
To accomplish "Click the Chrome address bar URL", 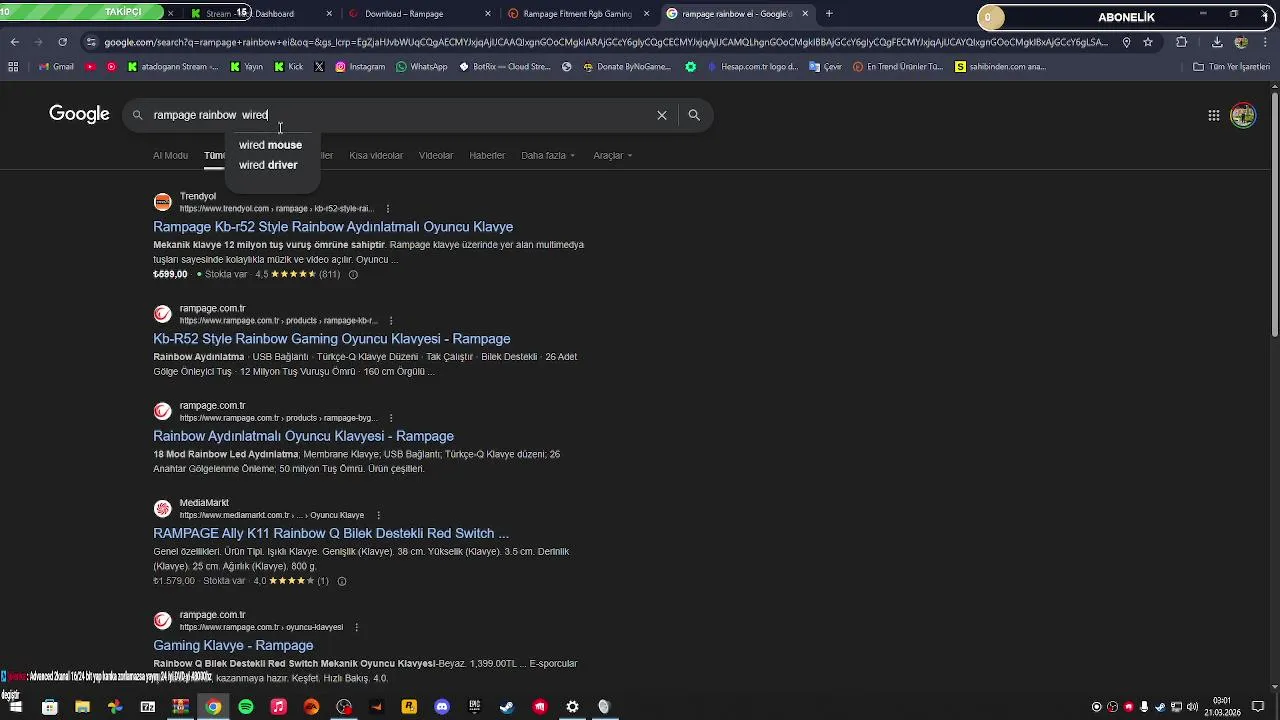I will pos(605,42).
